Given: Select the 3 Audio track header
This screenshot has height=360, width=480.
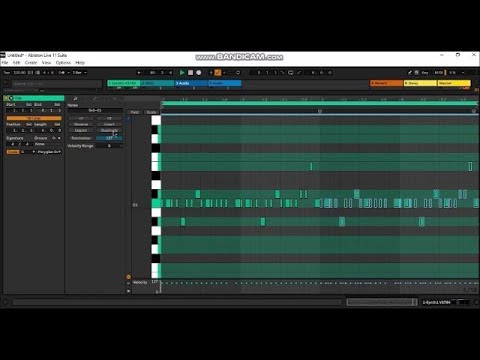Looking at the screenshot, I should (x=192, y=83).
